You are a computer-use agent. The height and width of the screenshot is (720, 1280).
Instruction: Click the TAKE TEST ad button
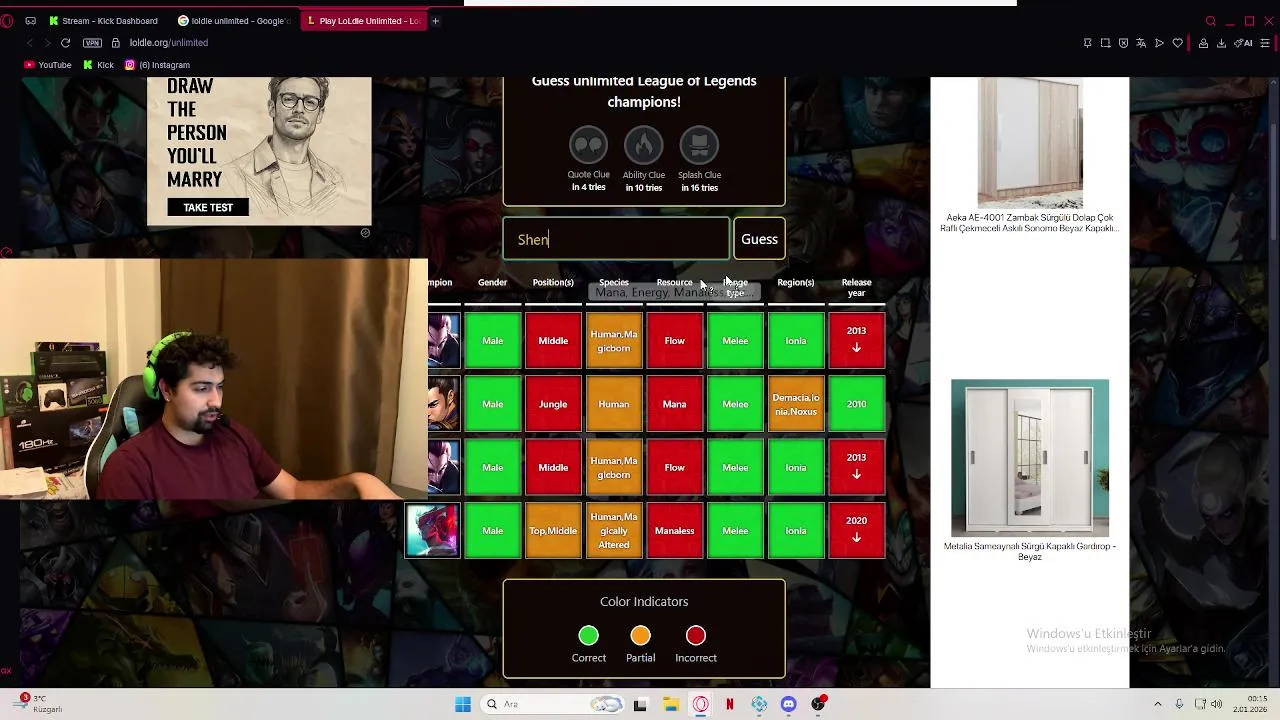pyautogui.click(x=208, y=208)
